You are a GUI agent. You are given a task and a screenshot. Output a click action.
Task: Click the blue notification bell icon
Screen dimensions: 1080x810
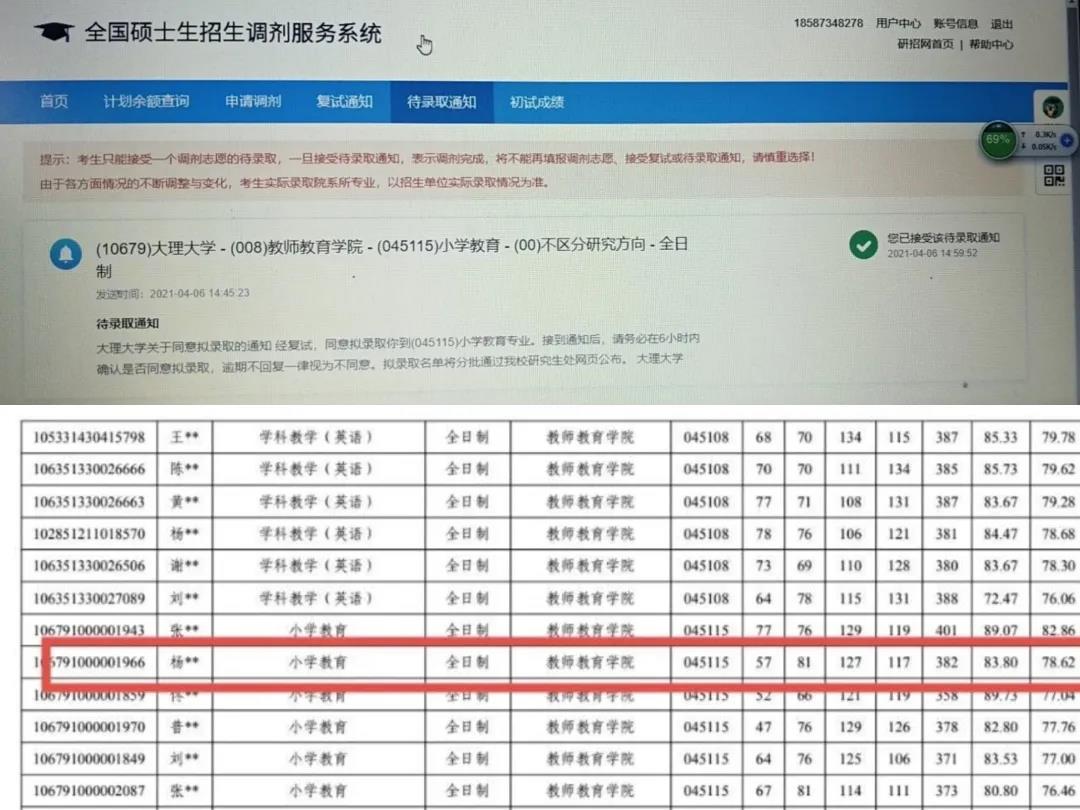(66, 254)
